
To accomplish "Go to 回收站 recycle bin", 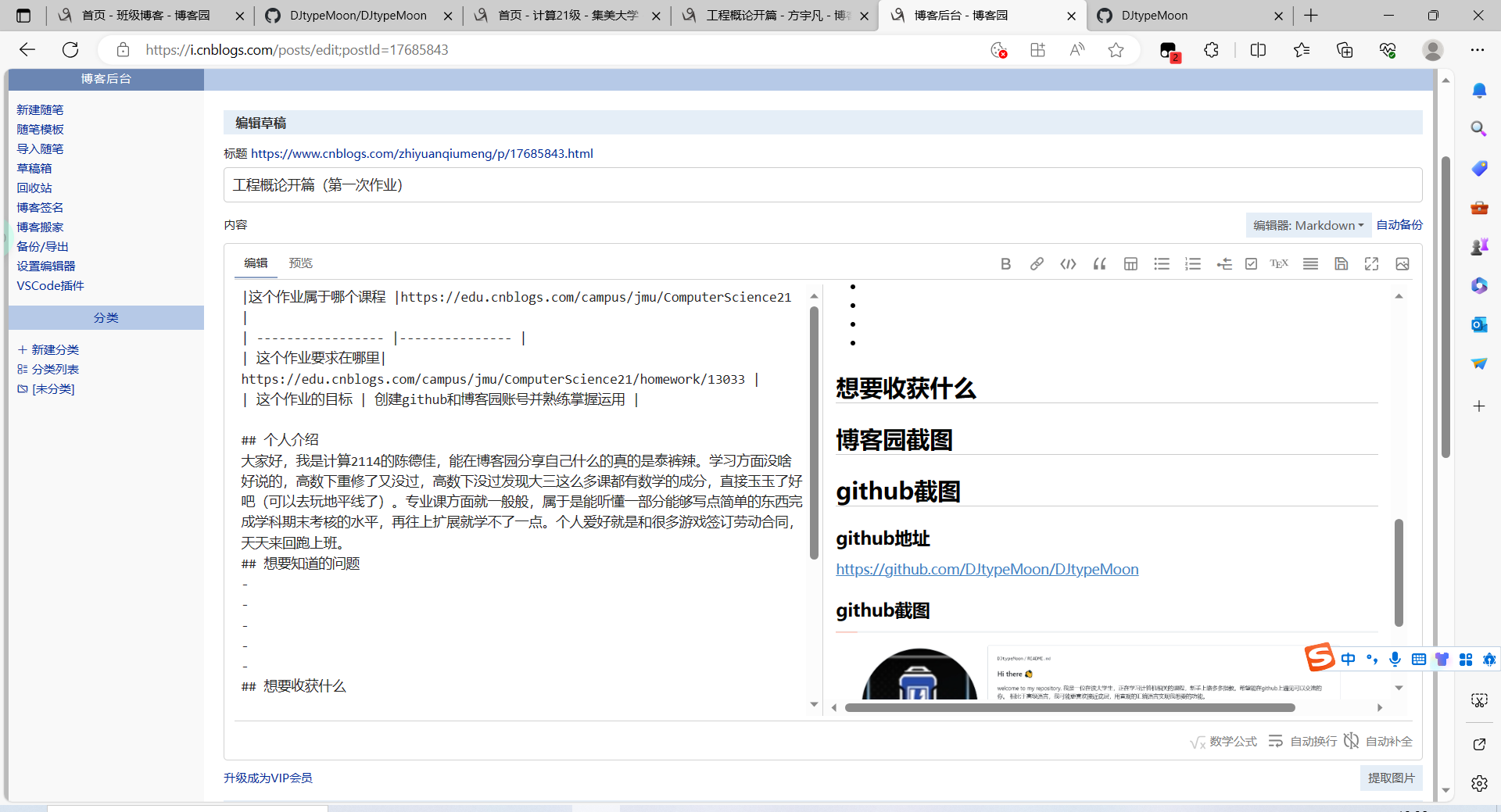I will pos(34,188).
